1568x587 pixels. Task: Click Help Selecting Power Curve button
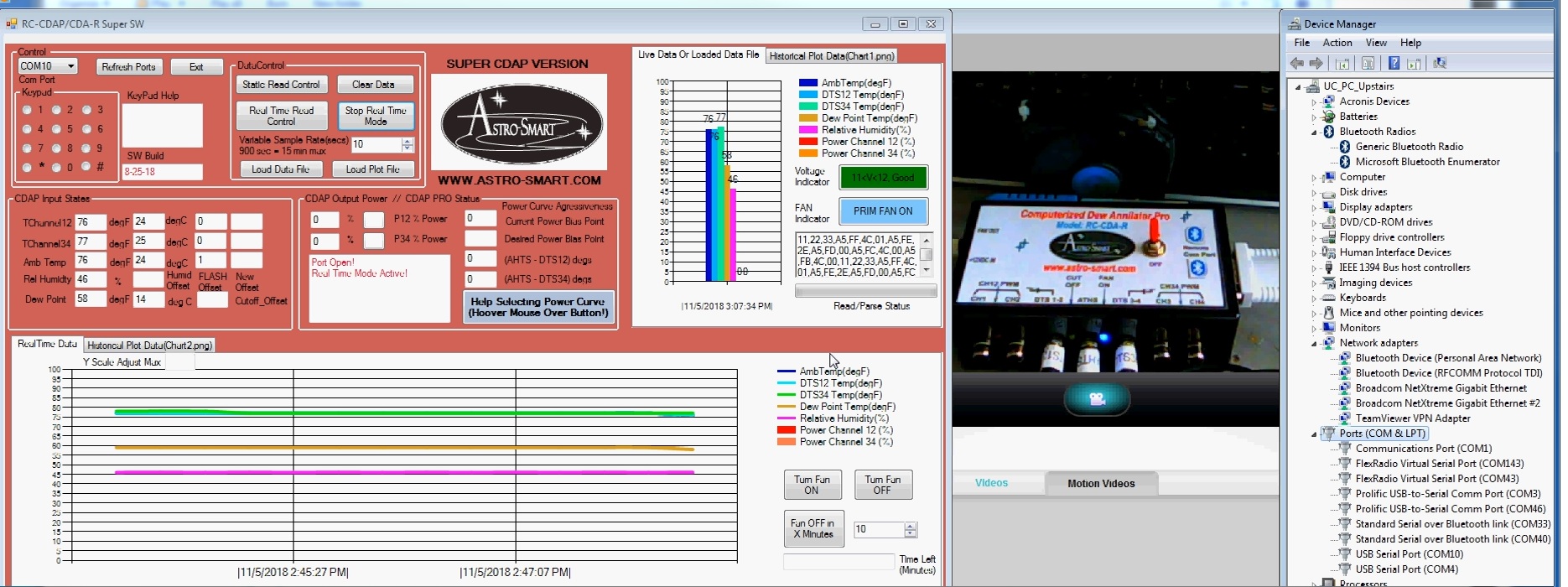[x=539, y=307]
